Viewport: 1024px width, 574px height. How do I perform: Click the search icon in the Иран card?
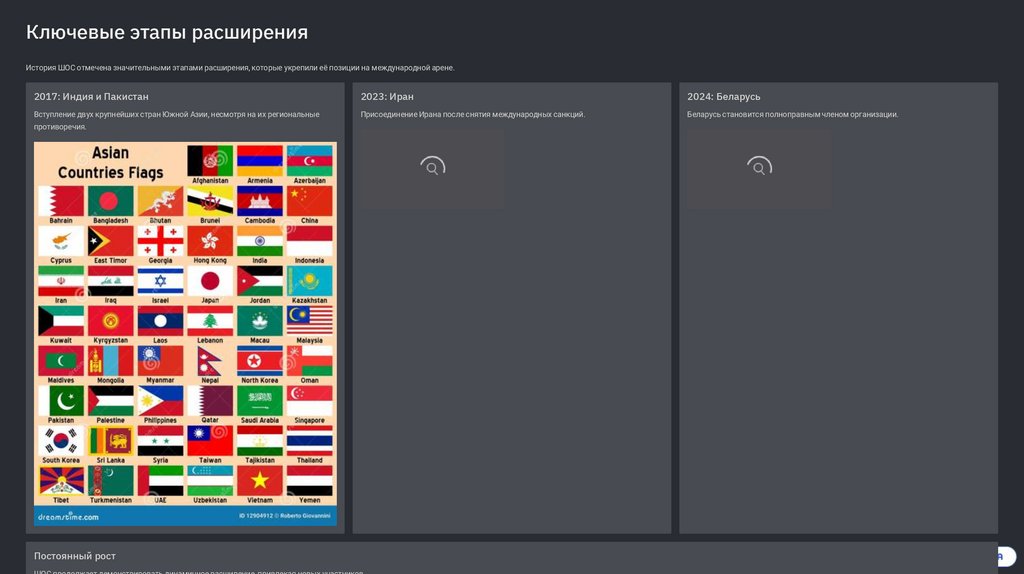tap(432, 167)
